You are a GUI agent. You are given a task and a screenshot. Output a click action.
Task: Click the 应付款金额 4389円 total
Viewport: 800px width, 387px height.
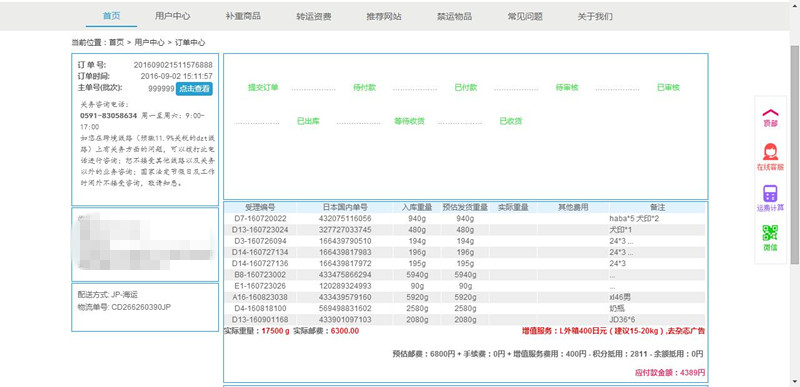tap(670, 373)
